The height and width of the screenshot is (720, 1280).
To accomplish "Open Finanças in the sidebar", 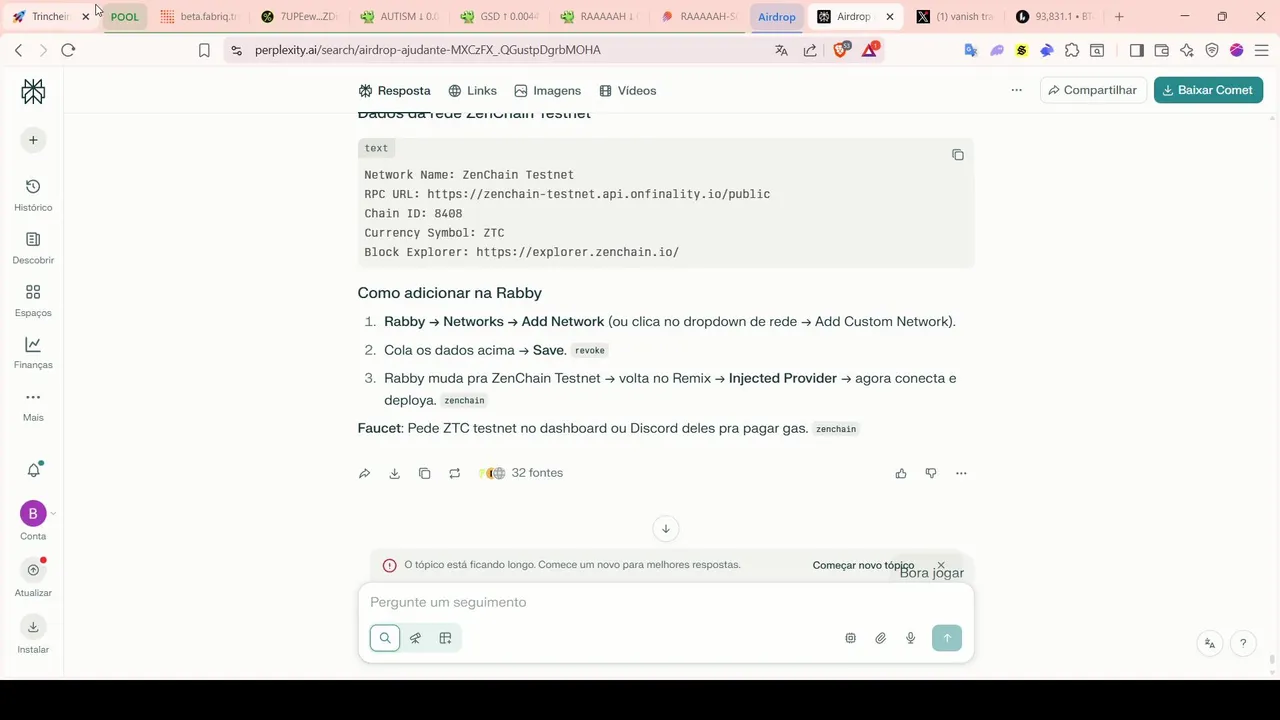I will click(33, 353).
